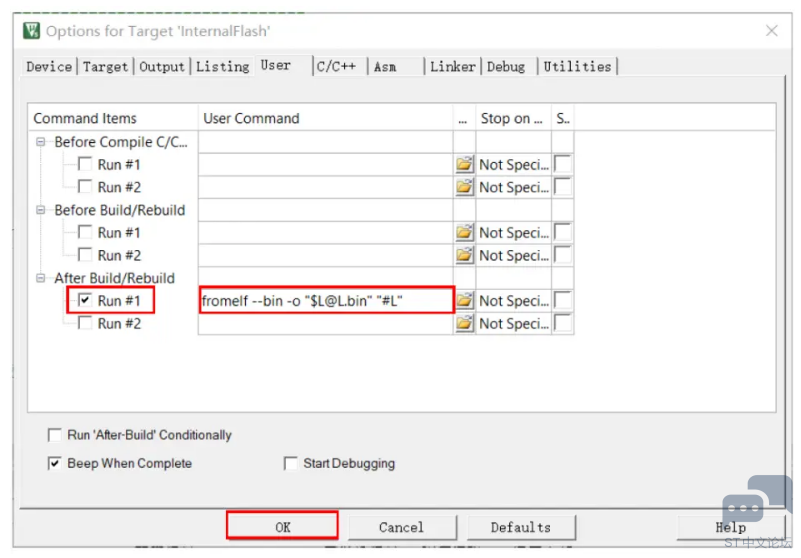Open Stop on dropdown for After Build Run #2
Image resolution: width=801 pixels, height=558 pixels.
point(513,323)
